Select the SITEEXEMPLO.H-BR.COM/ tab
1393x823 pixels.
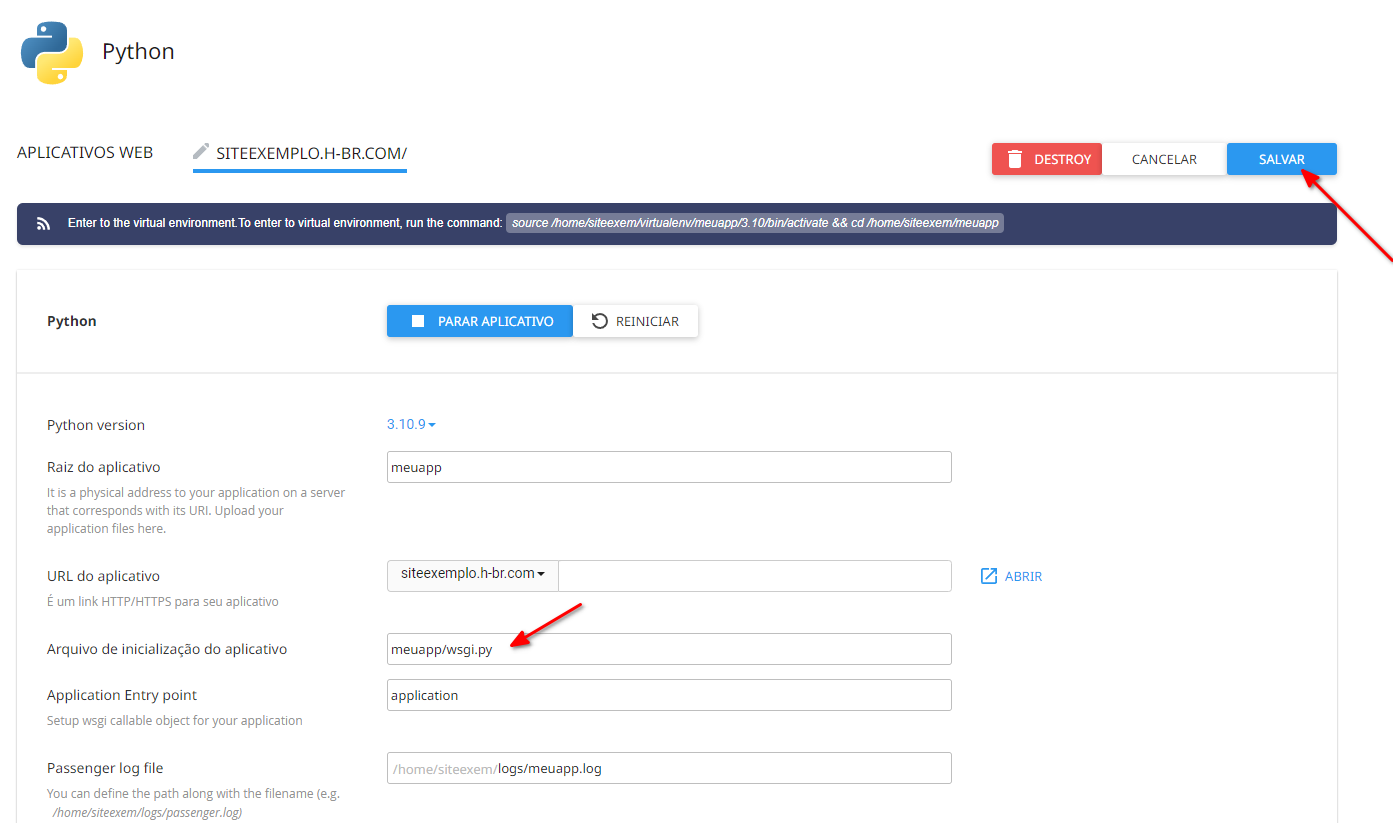point(311,154)
